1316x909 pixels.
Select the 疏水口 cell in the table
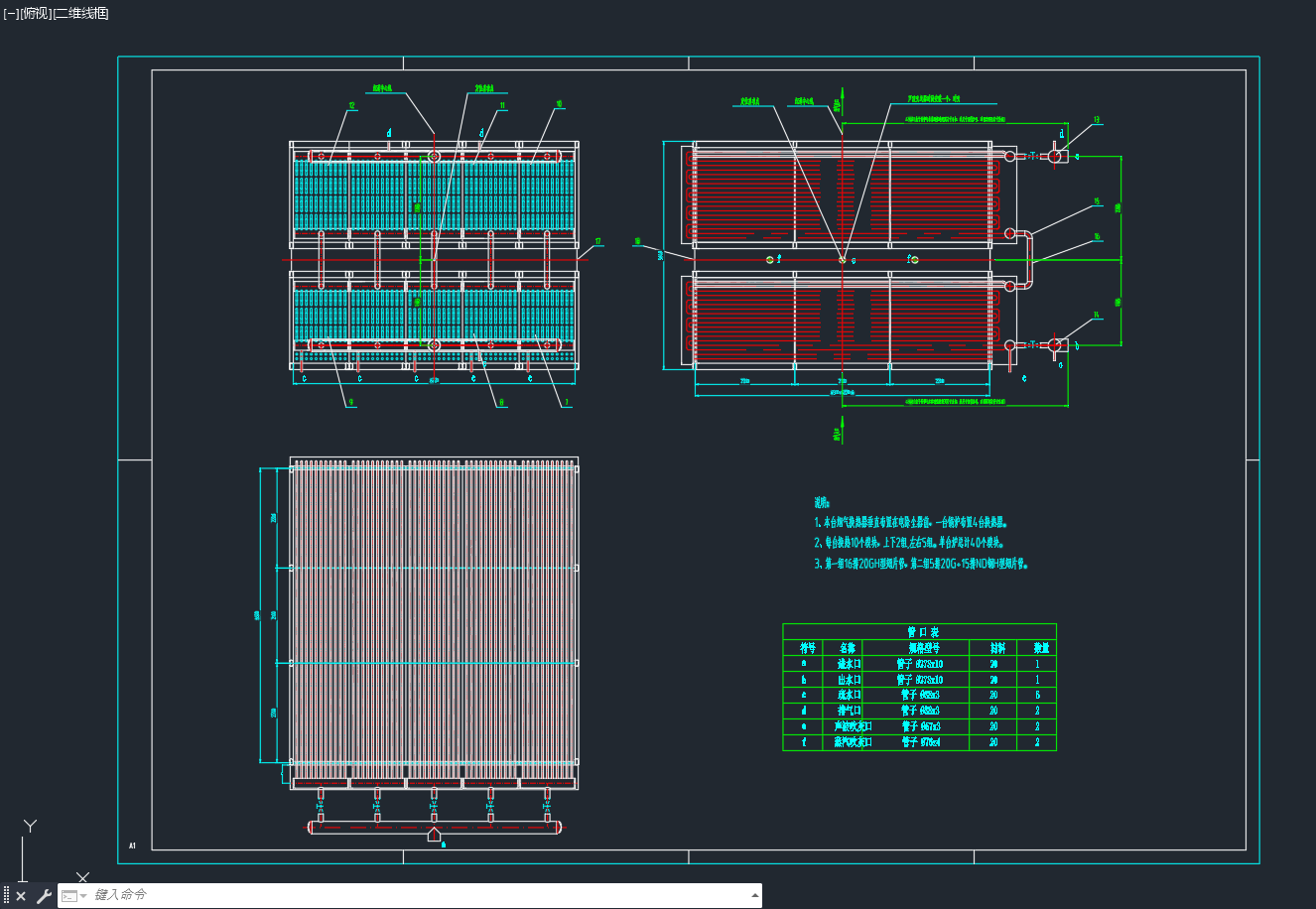(849, 695)
